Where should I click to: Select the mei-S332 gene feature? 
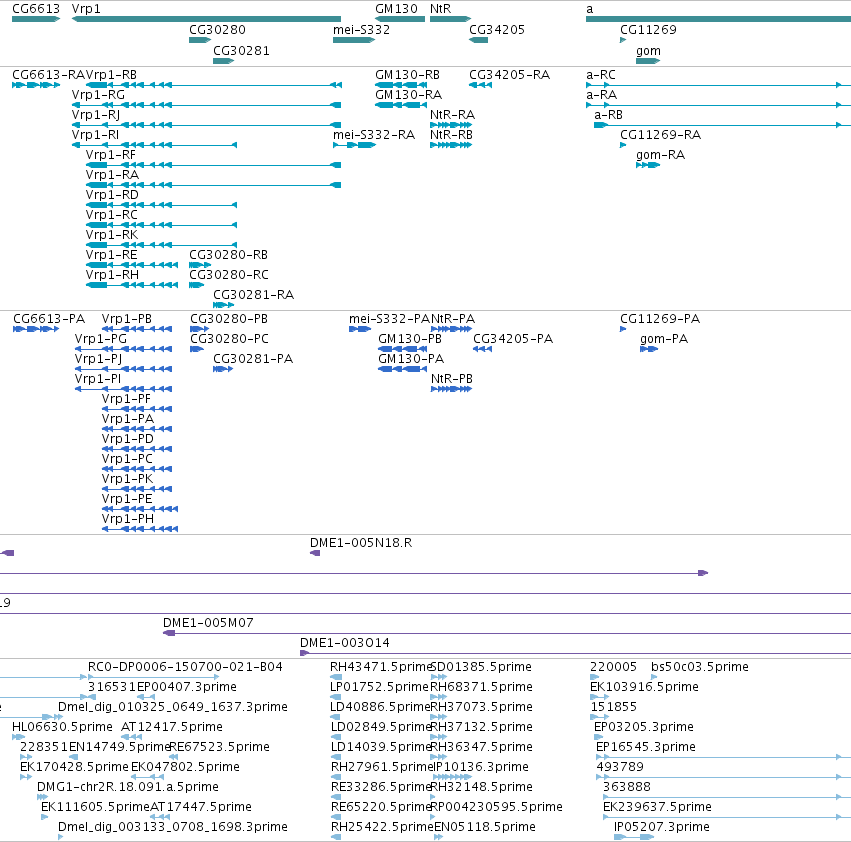(x=354, y=40)
